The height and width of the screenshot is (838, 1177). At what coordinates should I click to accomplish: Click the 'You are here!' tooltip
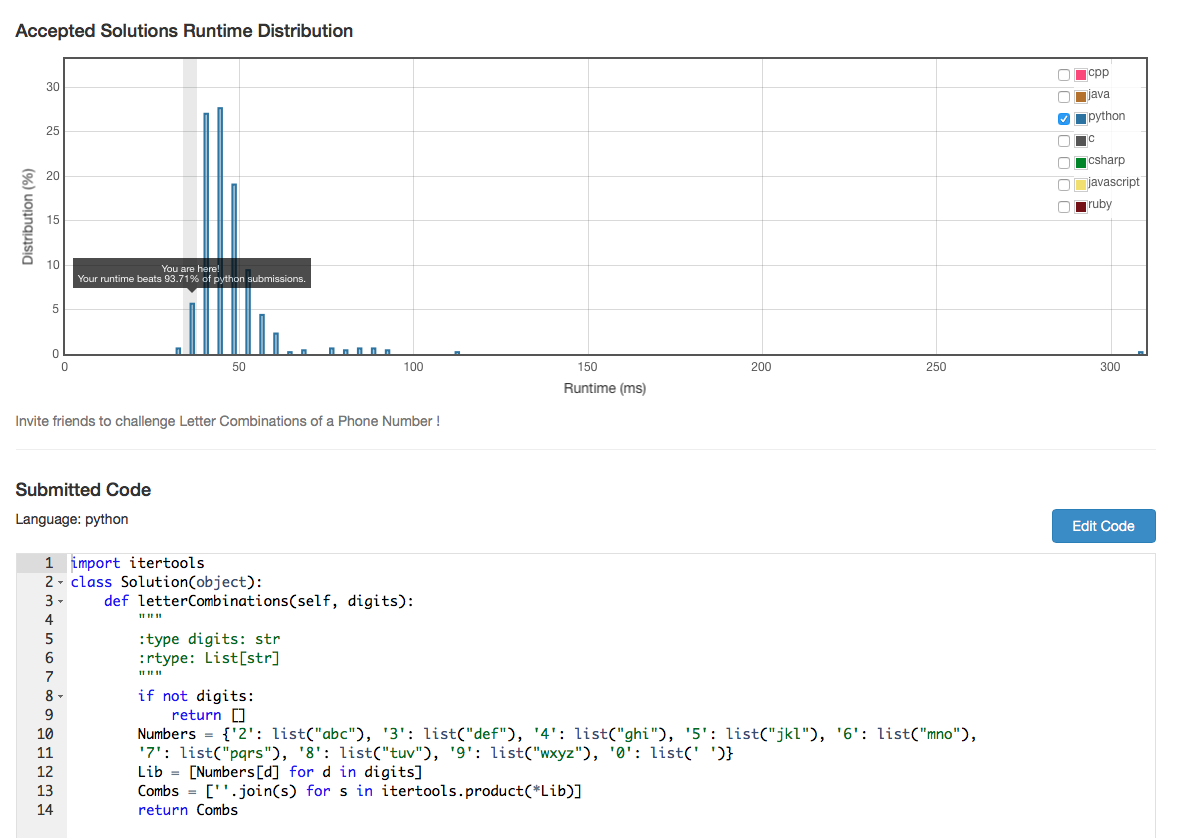point(191,273)
